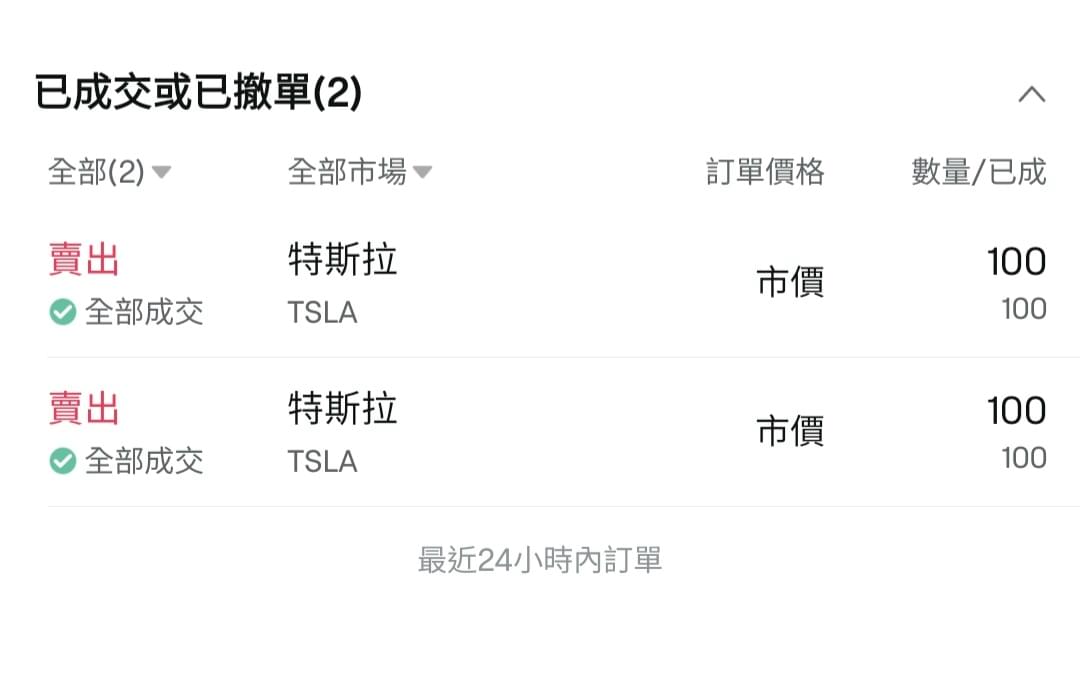Click 全部成交 status of second order
This screenshot has height=686, width=1080.
tap(144, 461)
